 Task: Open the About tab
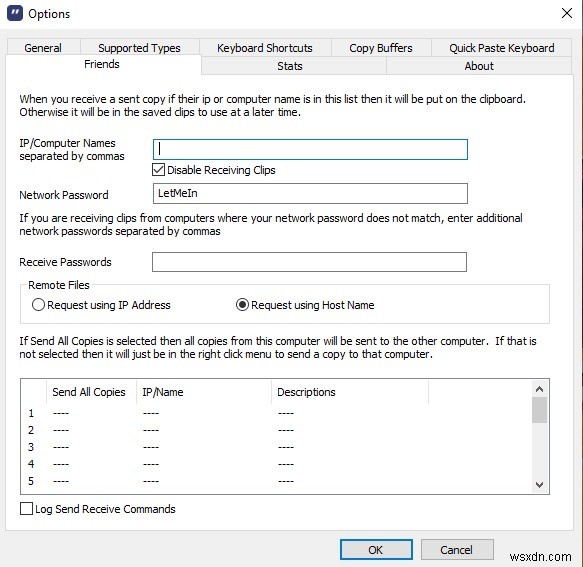click(479, 66)
